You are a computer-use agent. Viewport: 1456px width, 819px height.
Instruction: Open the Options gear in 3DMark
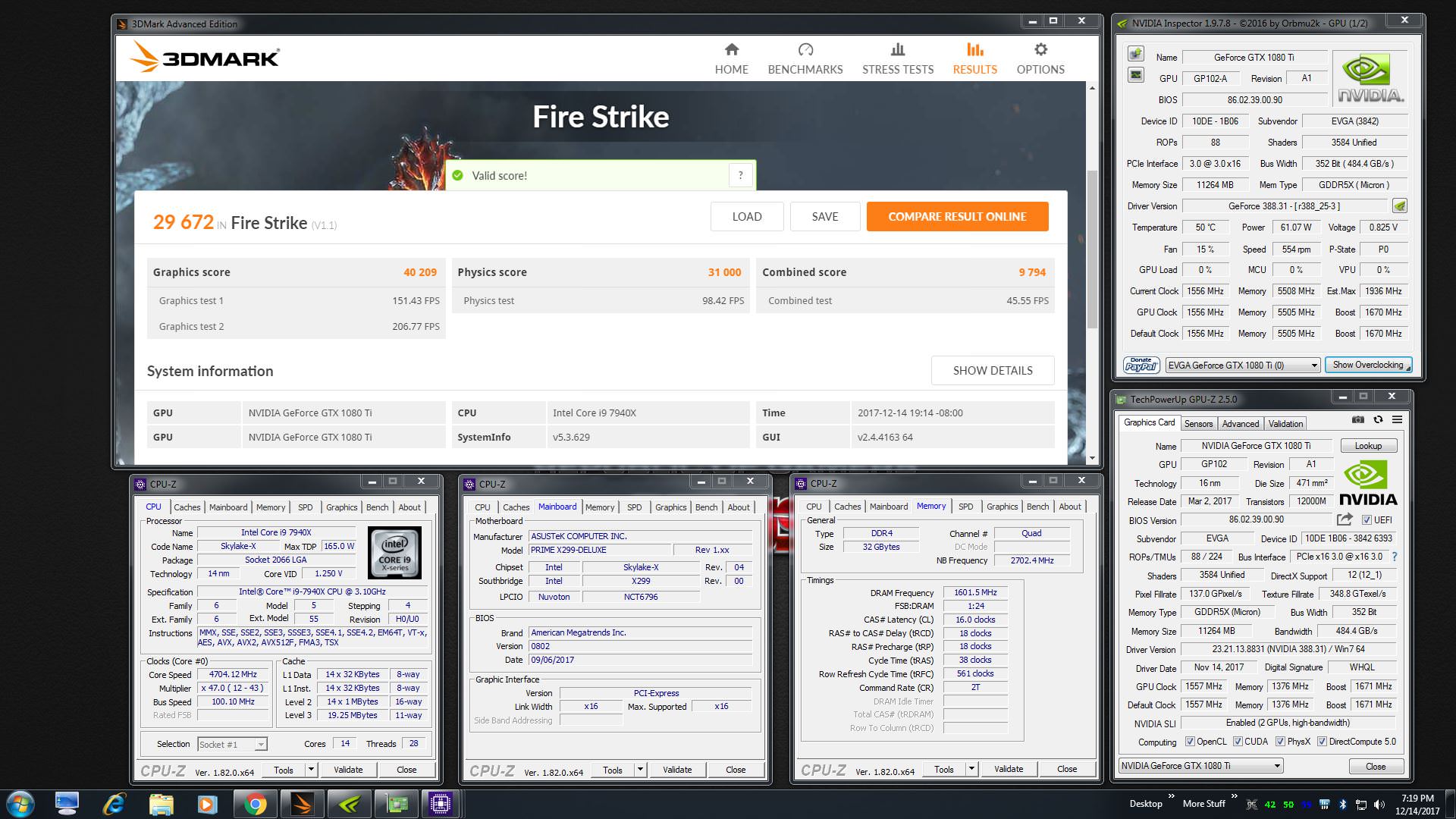click(x=1040, y=50)
